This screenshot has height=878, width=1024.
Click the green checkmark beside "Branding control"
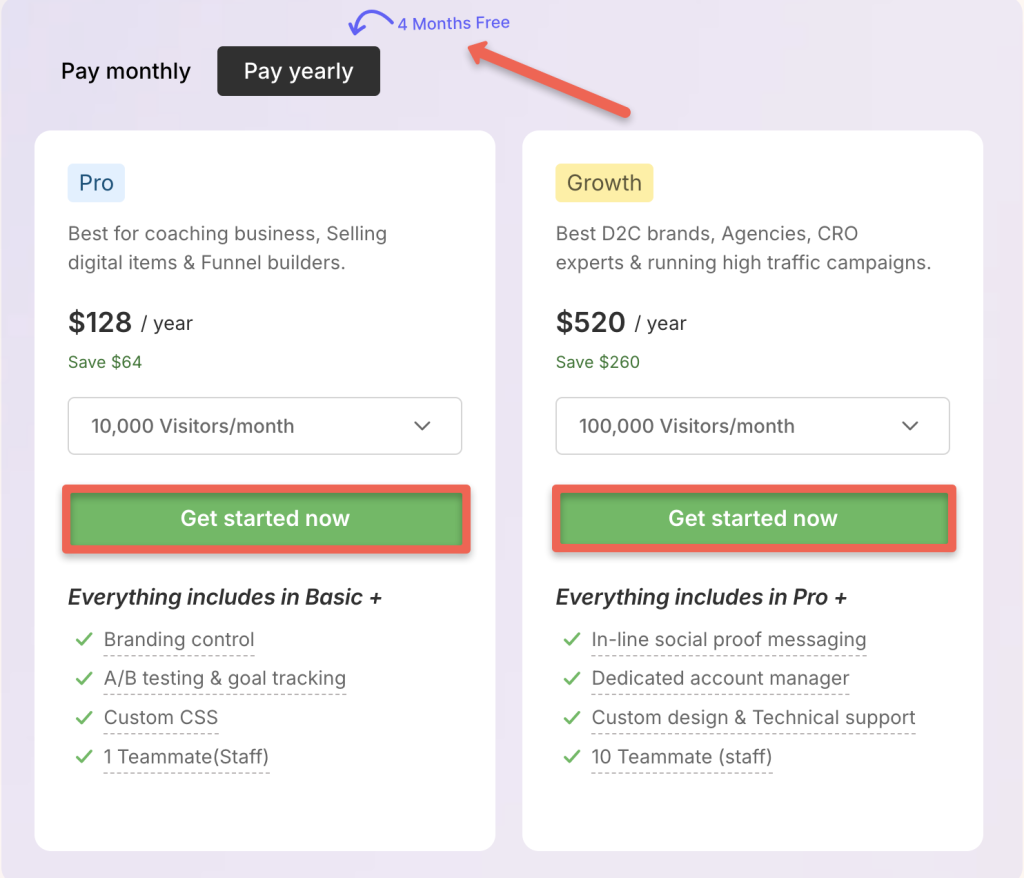pos(84,640)
